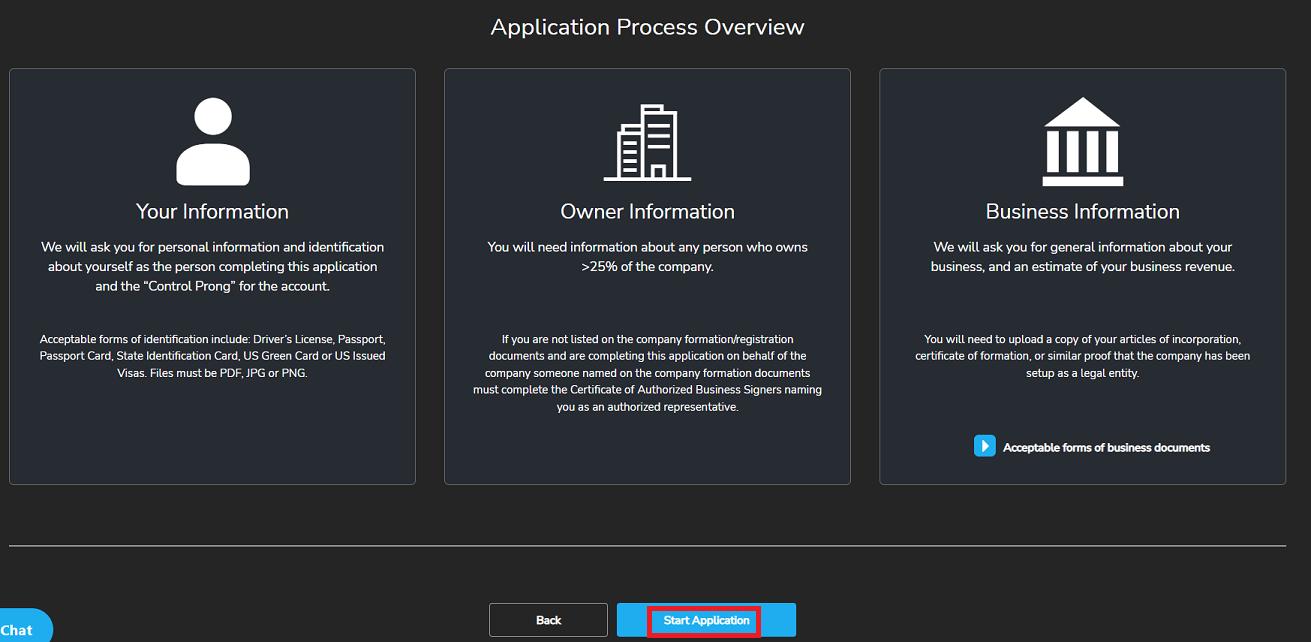Open the Chat widget
1311x642 pixels.
coord(20,629)
